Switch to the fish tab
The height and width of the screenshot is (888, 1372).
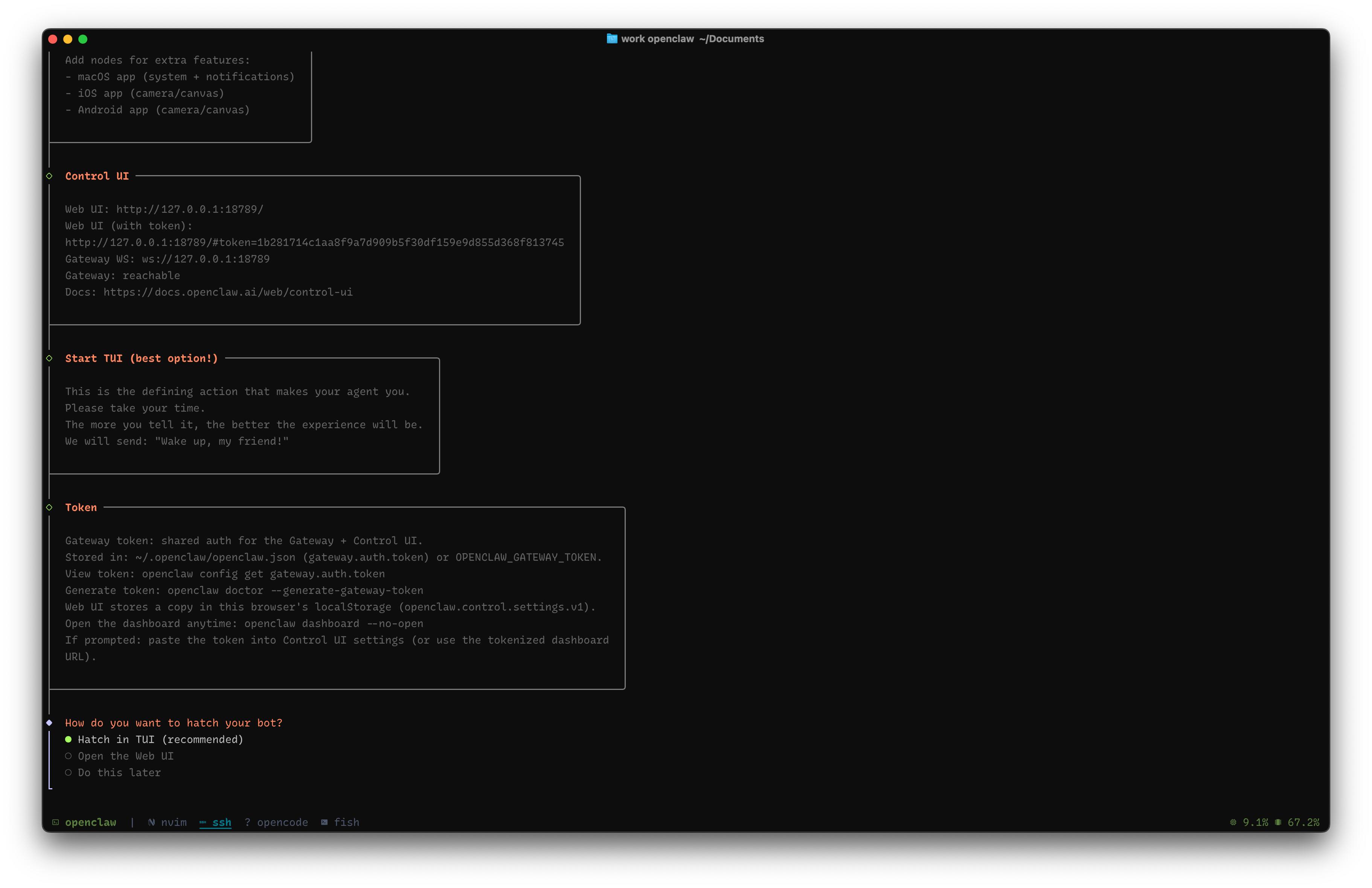pyautogui.click(x=346, y=822)
